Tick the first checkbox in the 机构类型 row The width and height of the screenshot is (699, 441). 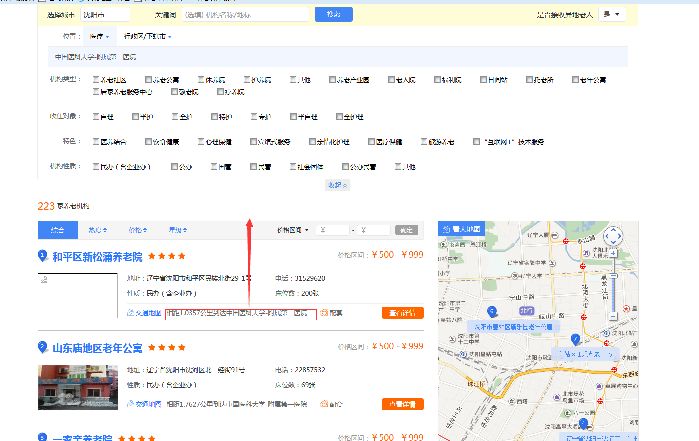(96, 79)
